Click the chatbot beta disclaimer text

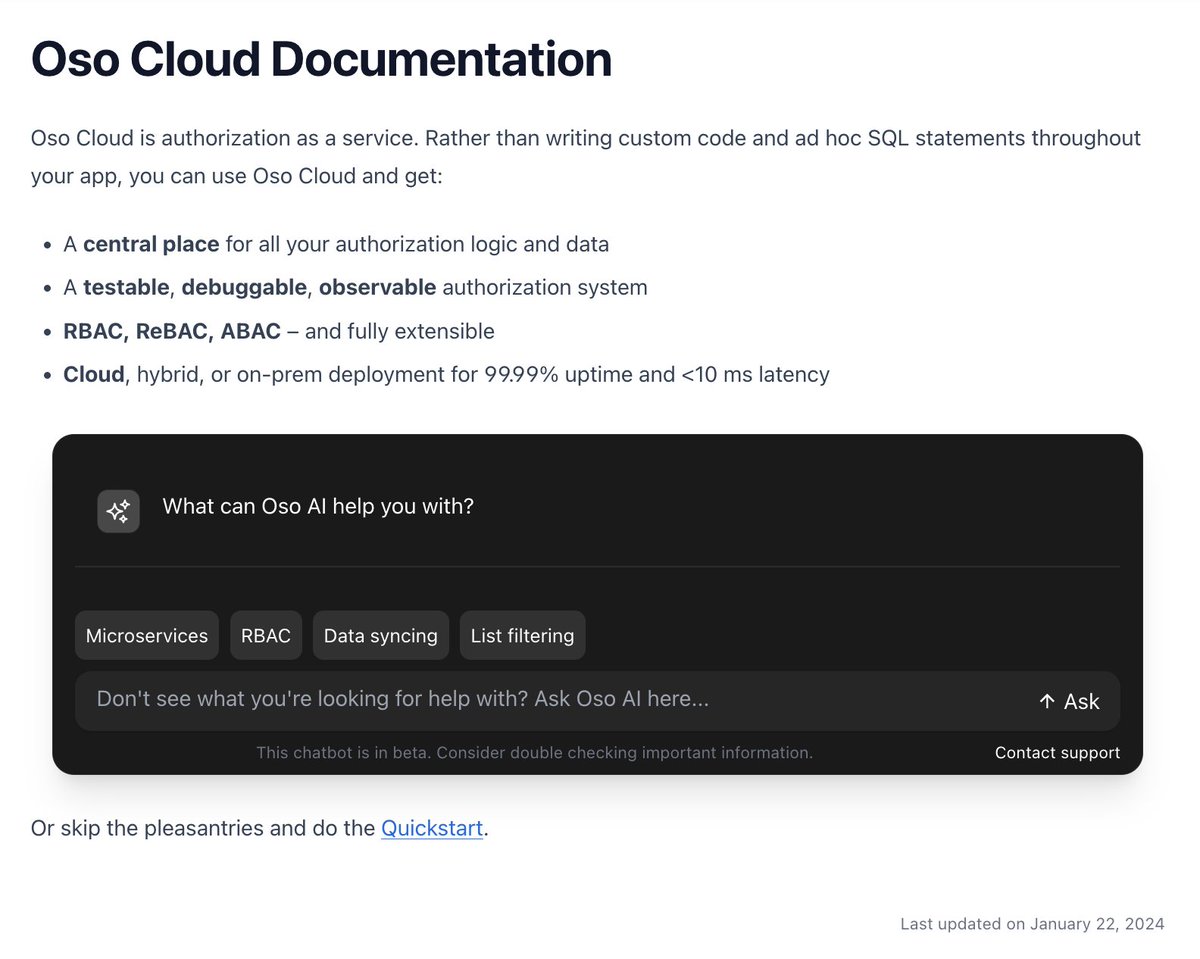[x=534, y=753]
